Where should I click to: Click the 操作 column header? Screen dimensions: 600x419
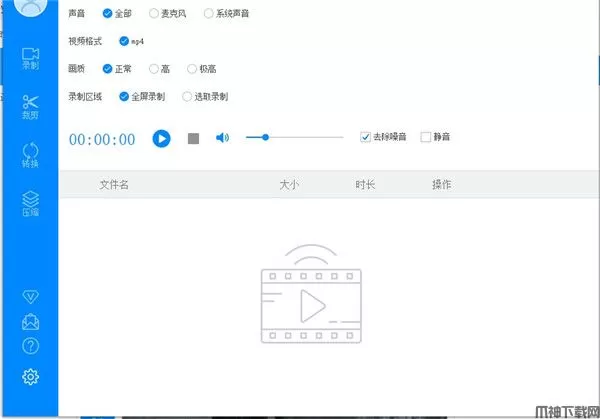tap(442, 185)
